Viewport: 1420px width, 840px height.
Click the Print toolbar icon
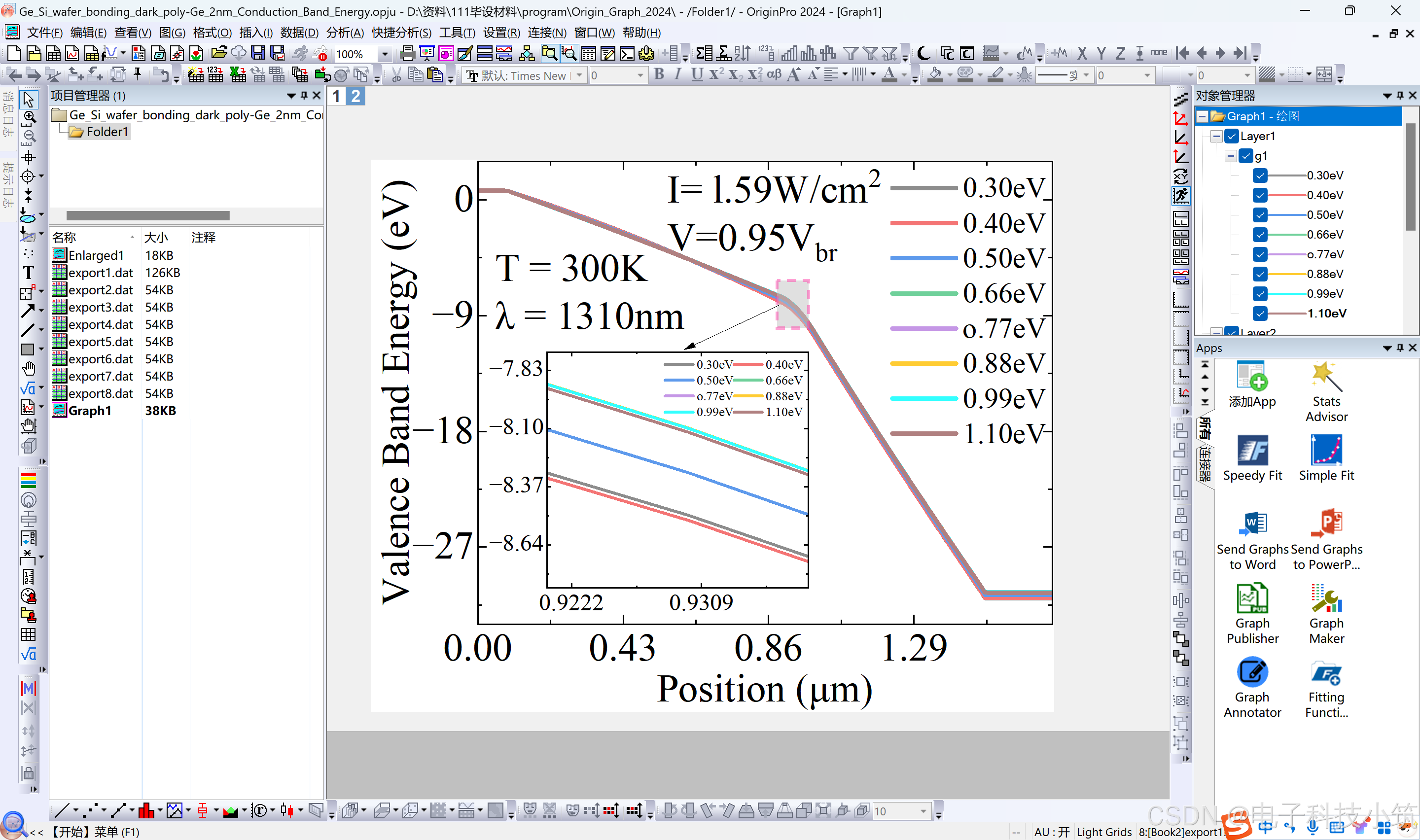pyautogui.click(x=406, y=54)
